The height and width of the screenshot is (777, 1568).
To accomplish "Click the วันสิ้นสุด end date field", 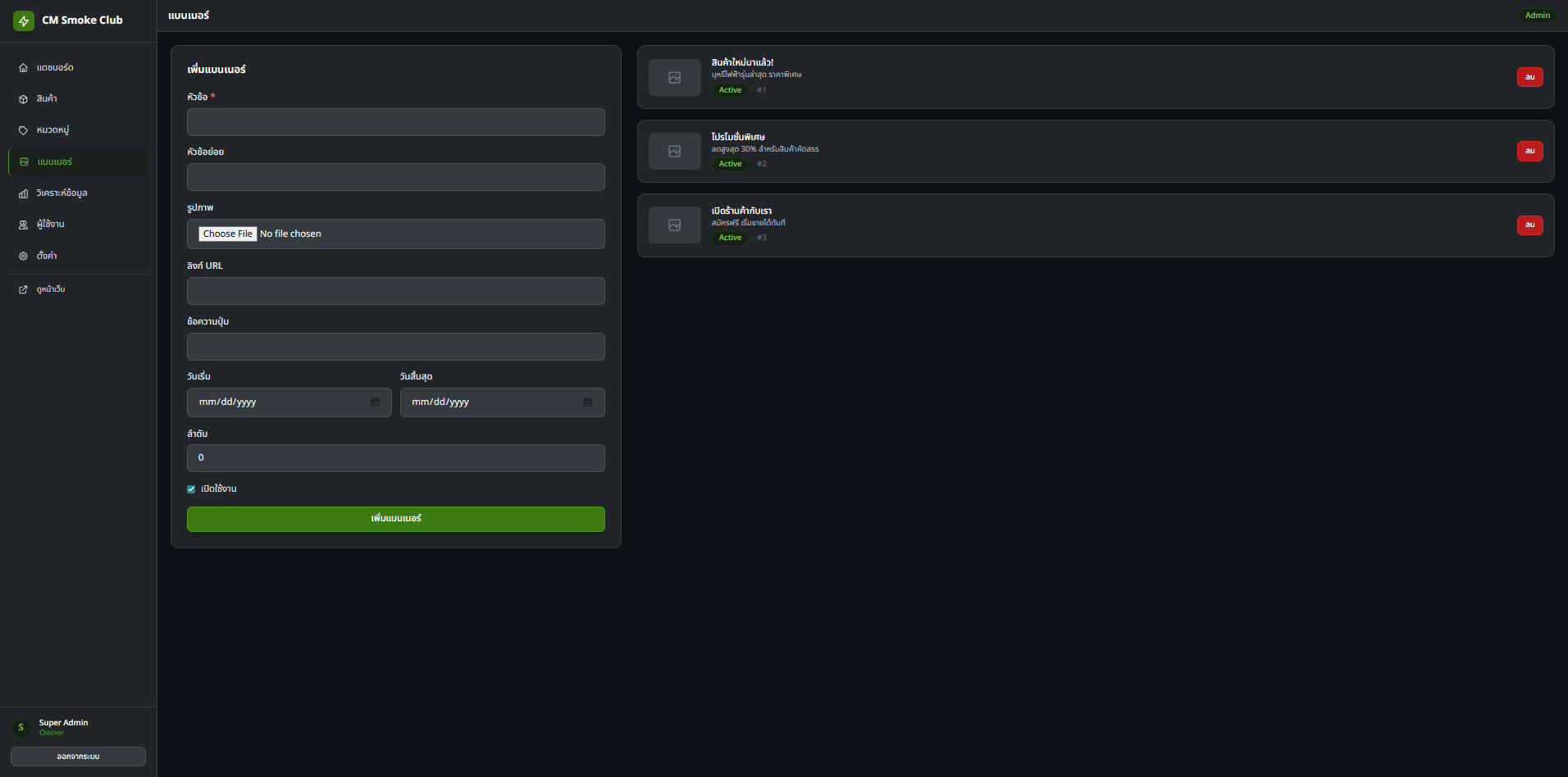I will [503, 402].
